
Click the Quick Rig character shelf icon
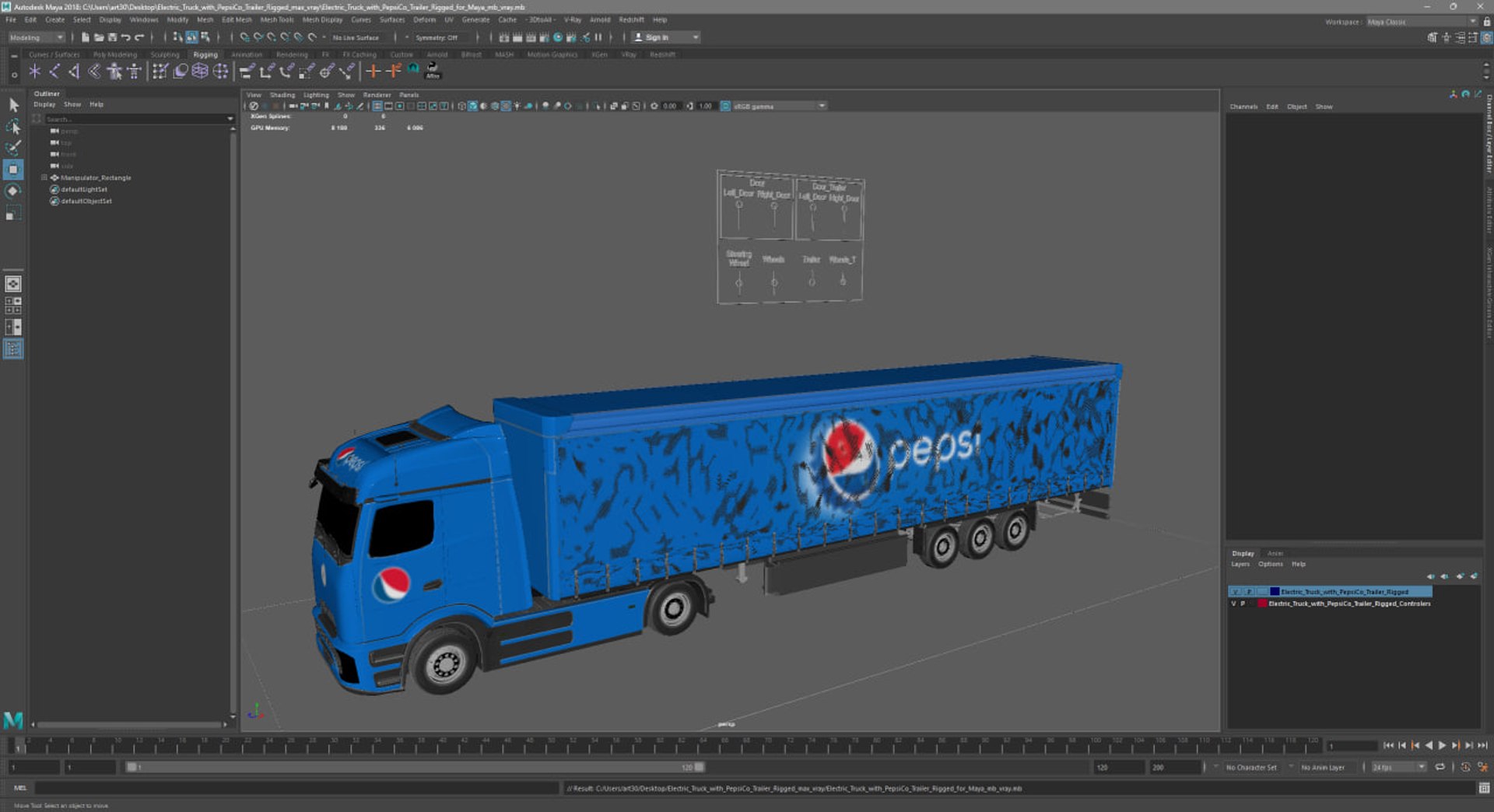(114, 72)
